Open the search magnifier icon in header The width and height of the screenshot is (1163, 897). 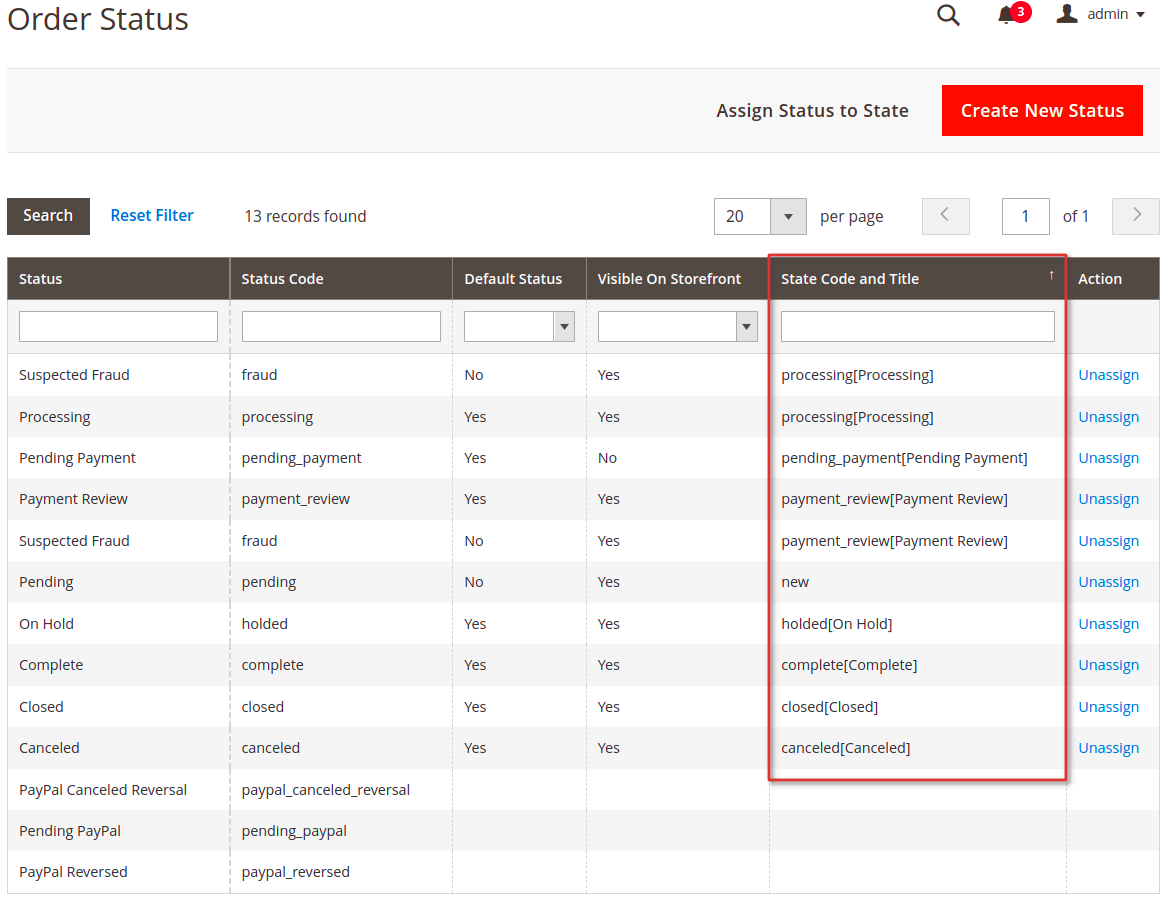tap(948, 15)
